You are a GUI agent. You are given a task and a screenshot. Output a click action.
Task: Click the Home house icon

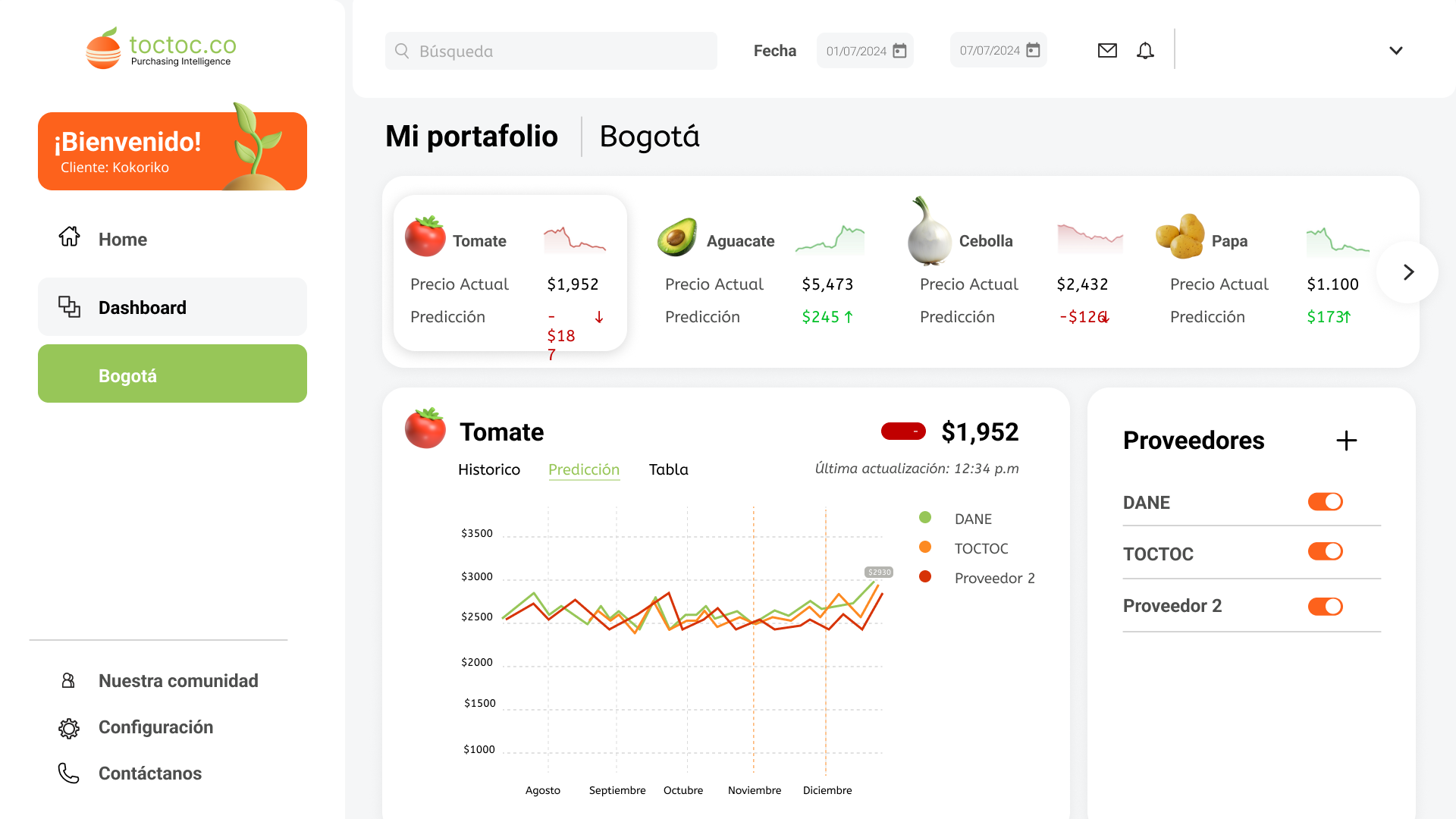click(x=69, y=237)
